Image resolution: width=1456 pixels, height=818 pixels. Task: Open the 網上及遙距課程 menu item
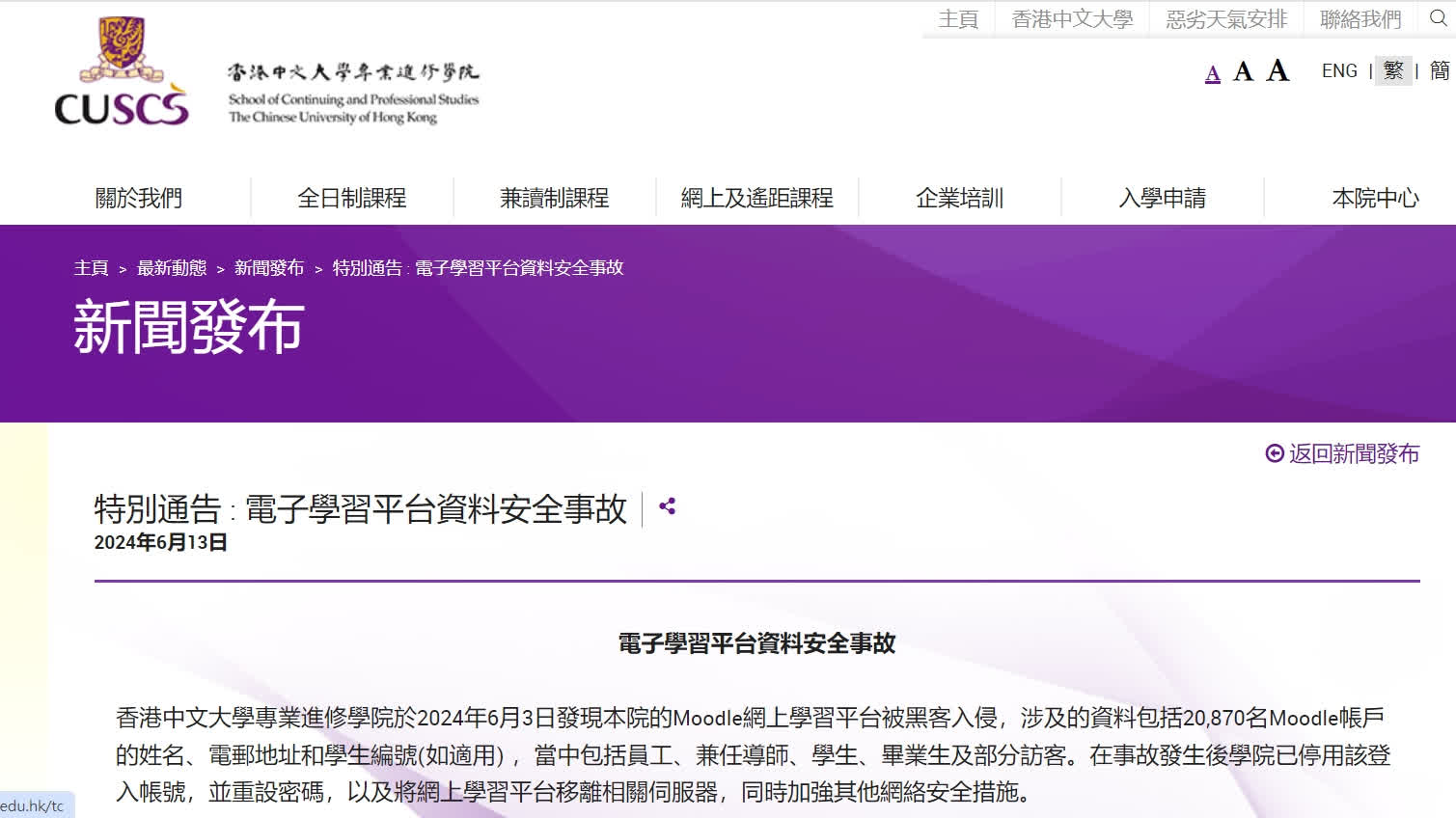tap(757, 198)
